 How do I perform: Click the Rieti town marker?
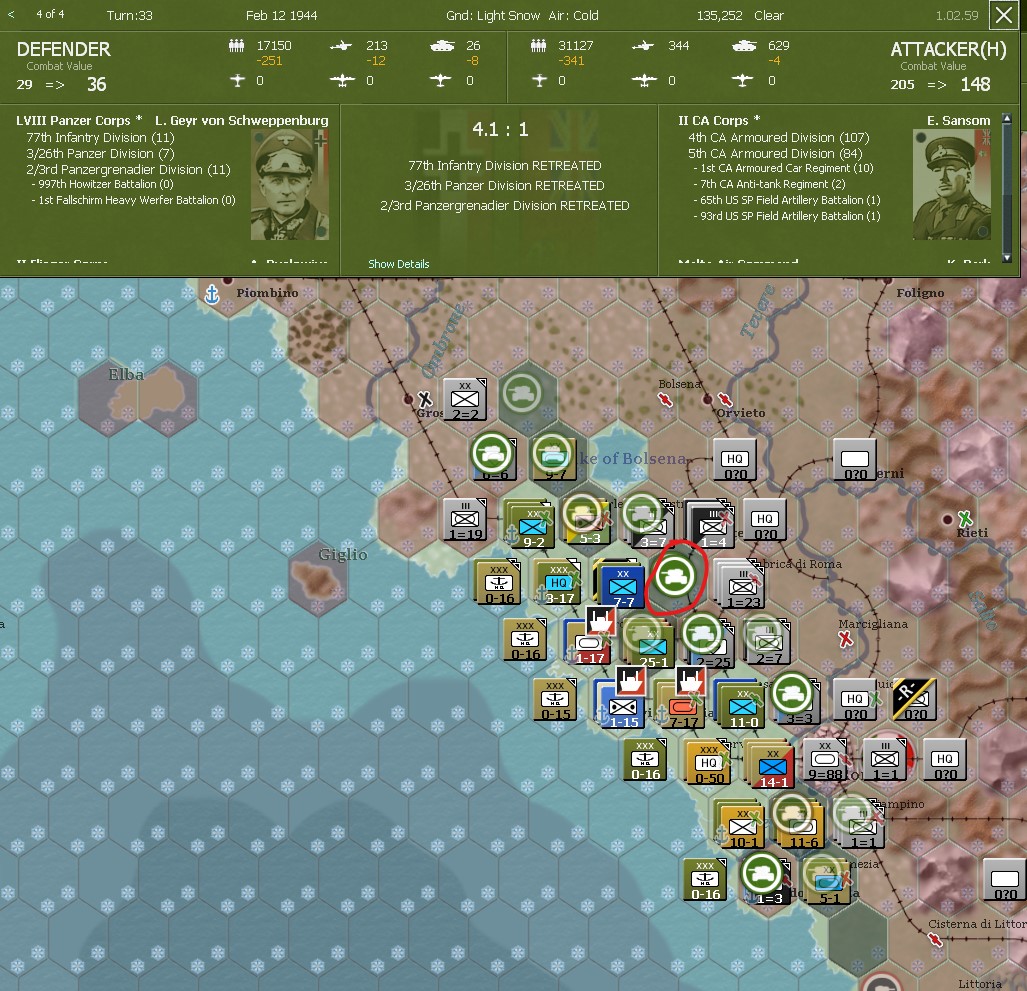[x=947, y=519]
